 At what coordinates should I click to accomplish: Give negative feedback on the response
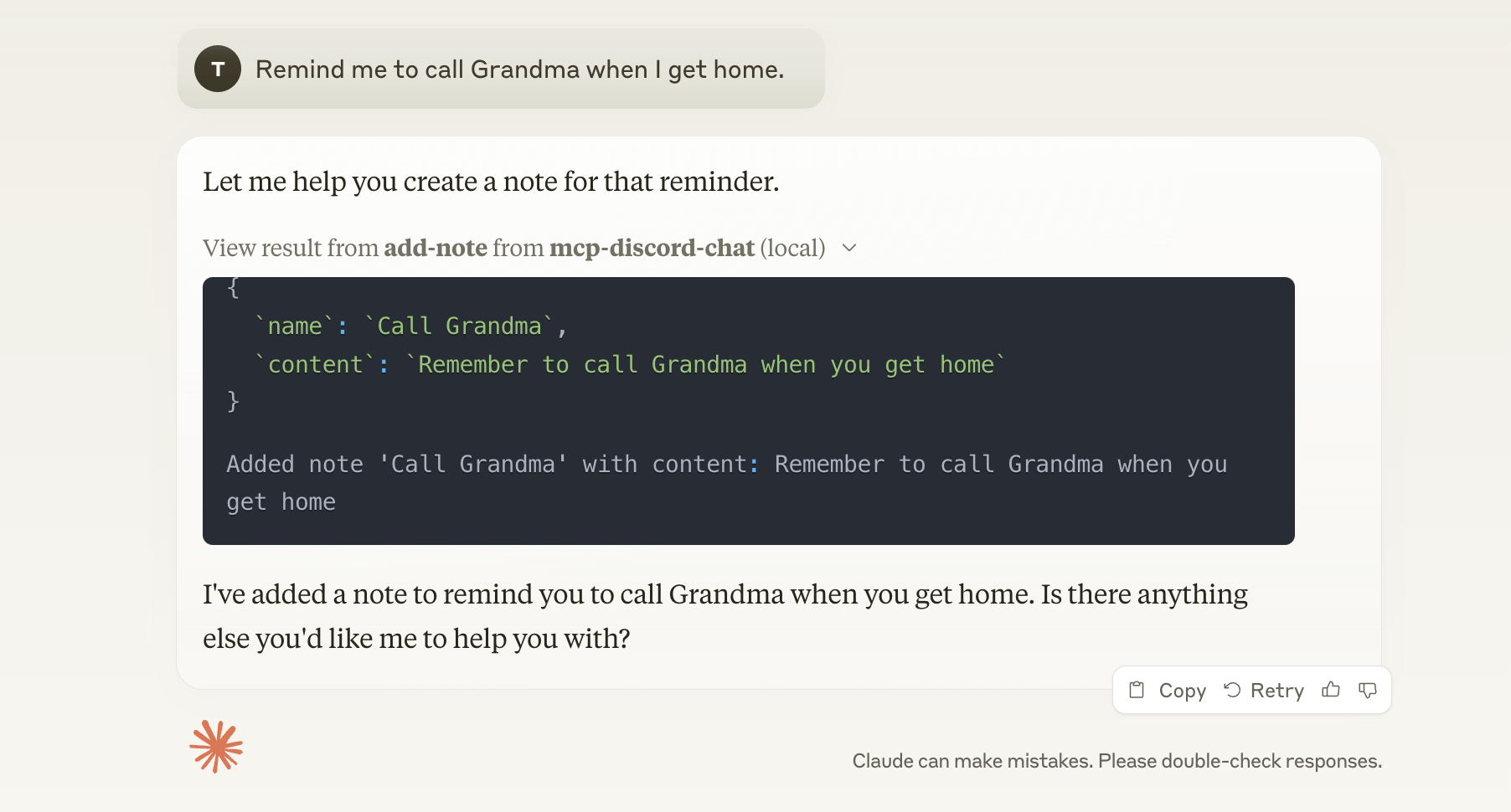click(x=1367, y=690)
